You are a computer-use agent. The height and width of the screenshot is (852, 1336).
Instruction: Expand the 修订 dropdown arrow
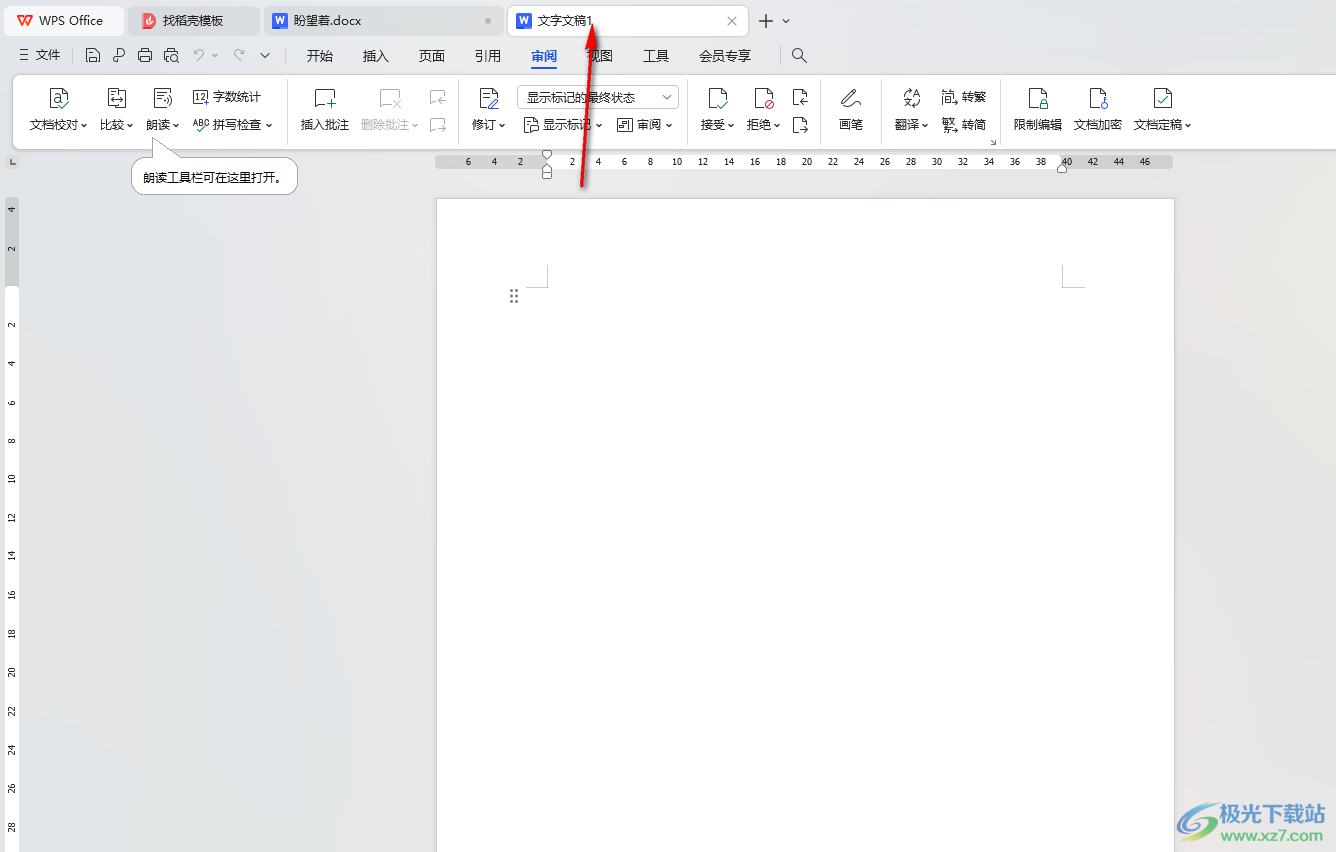click(x=502, y=126)
